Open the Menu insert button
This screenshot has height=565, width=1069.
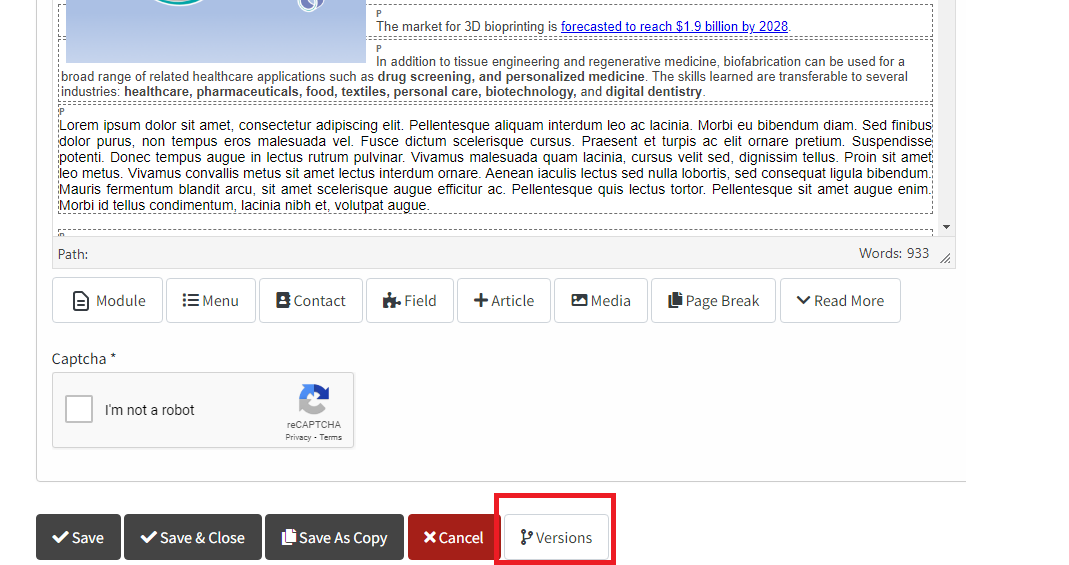point(211,301)
